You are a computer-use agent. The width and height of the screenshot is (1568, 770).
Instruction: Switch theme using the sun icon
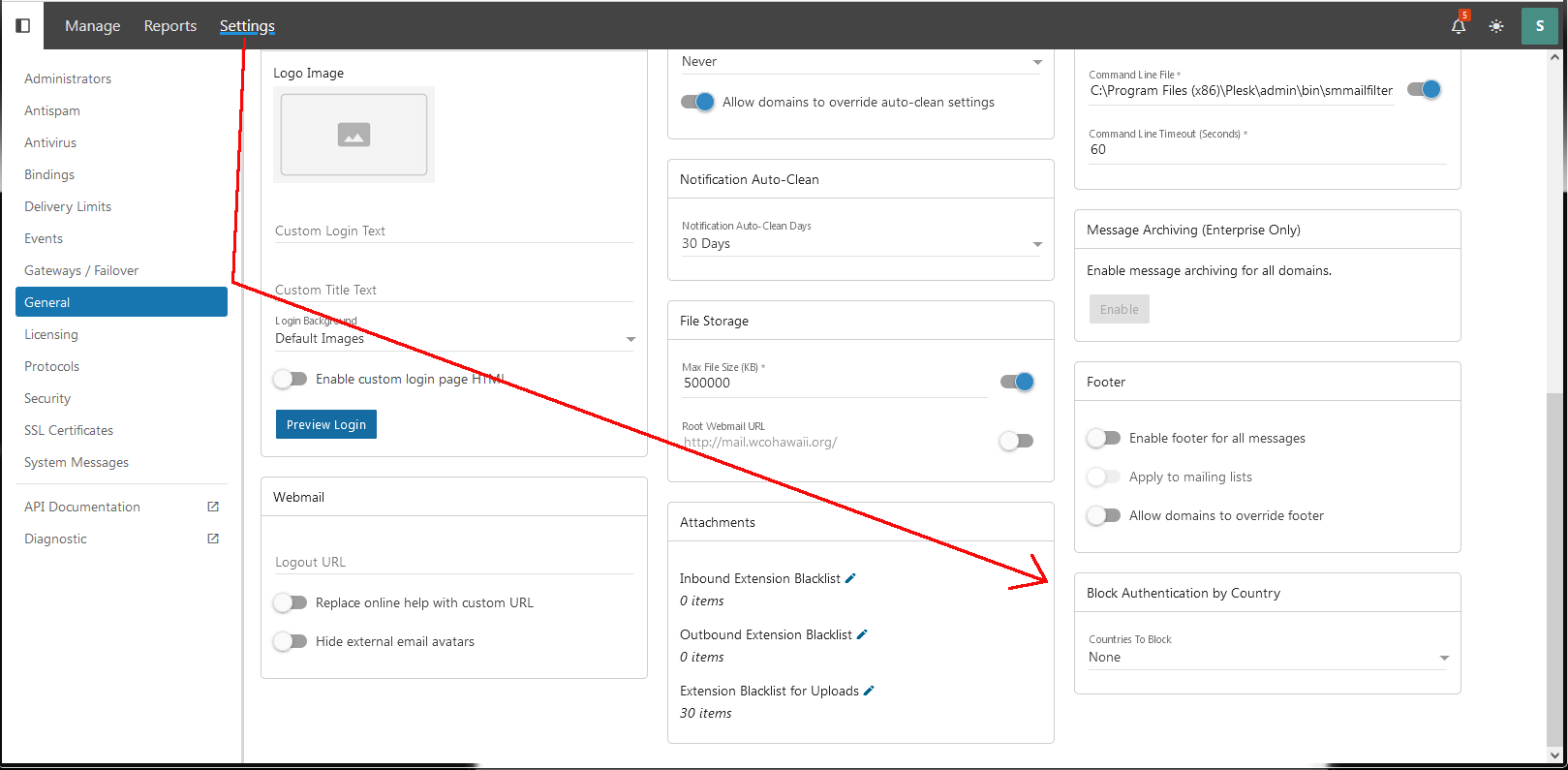(1496, 26)
